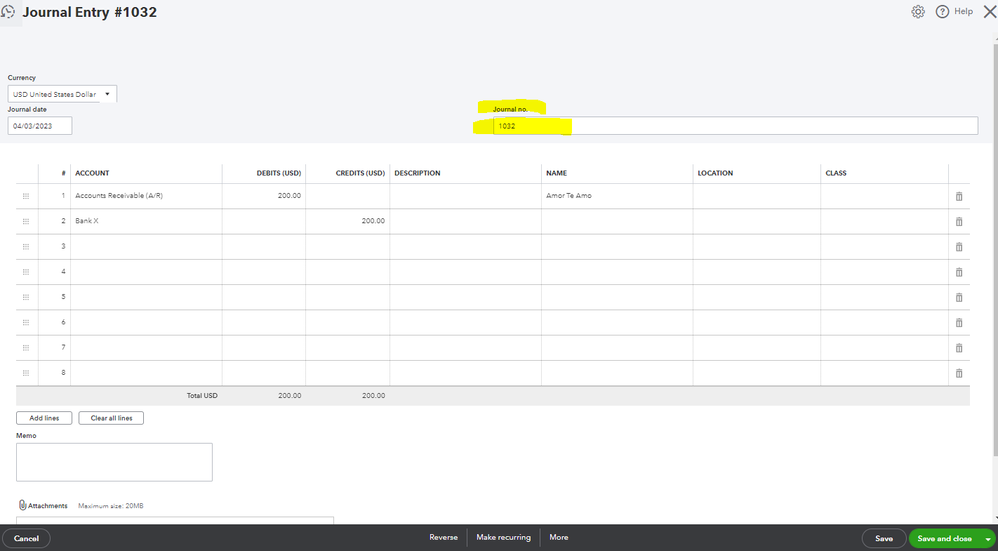Click Description cell of line 1
Image resolution: width=998 pixels, height=551 pixels.
pyautogui.click(x=465, y=196)
